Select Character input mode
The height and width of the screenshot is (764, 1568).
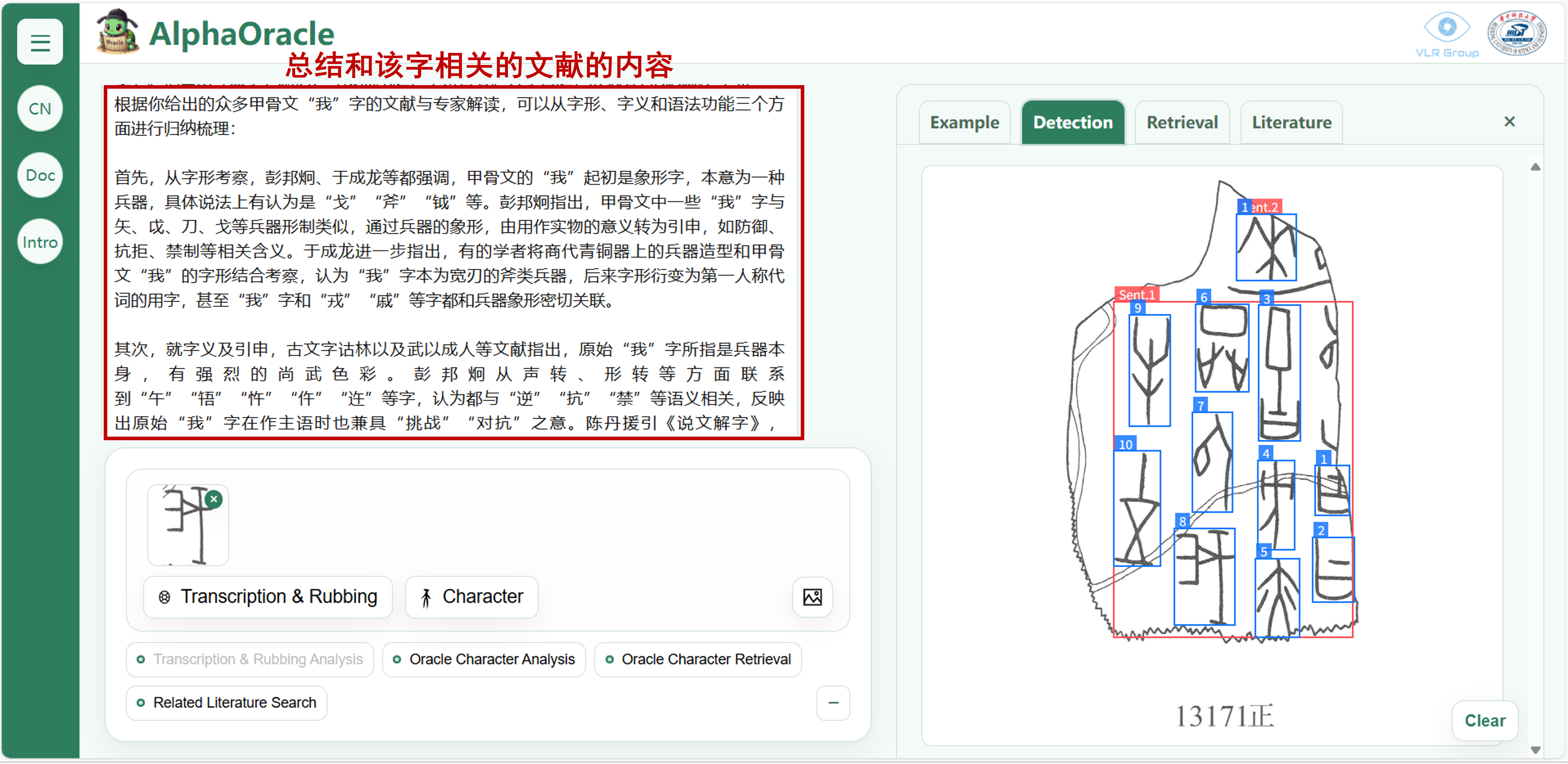[x=472, y=597]
